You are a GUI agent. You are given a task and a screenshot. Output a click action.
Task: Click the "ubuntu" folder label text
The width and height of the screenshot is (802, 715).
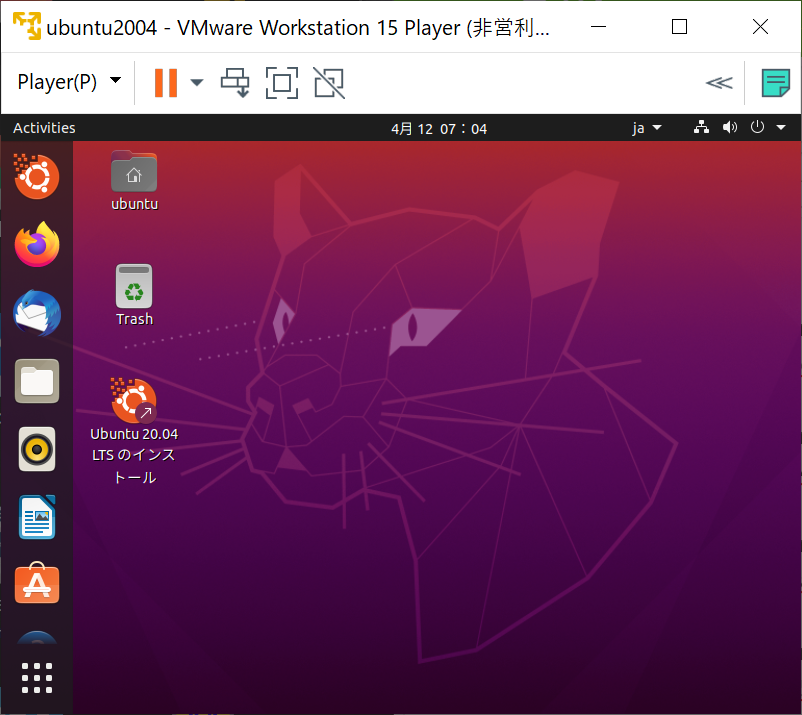point(135,204)
